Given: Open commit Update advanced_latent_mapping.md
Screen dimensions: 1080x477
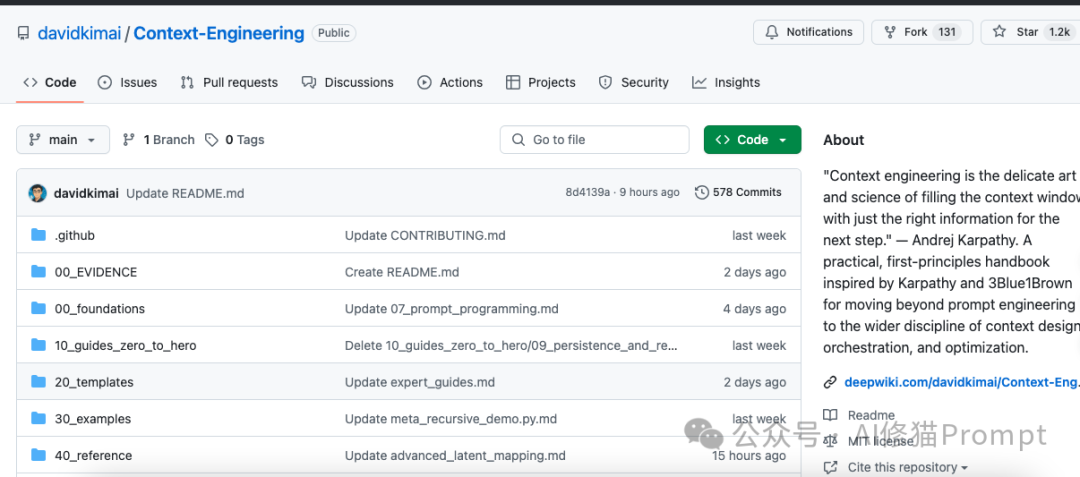Looking at the screenshot, I should [455, 456].
